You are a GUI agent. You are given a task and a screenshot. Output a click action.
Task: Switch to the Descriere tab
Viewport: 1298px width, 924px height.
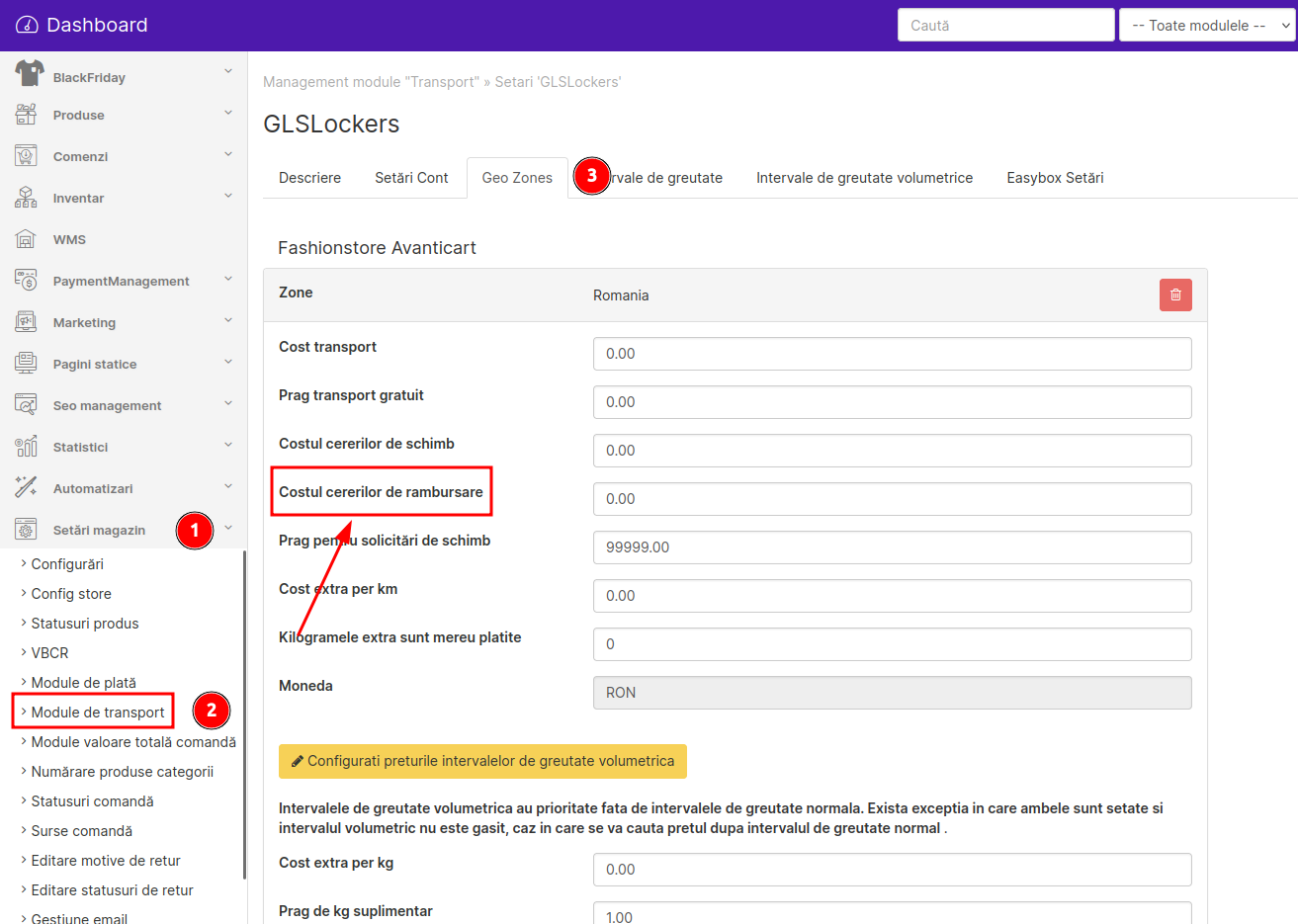[309, 178]
